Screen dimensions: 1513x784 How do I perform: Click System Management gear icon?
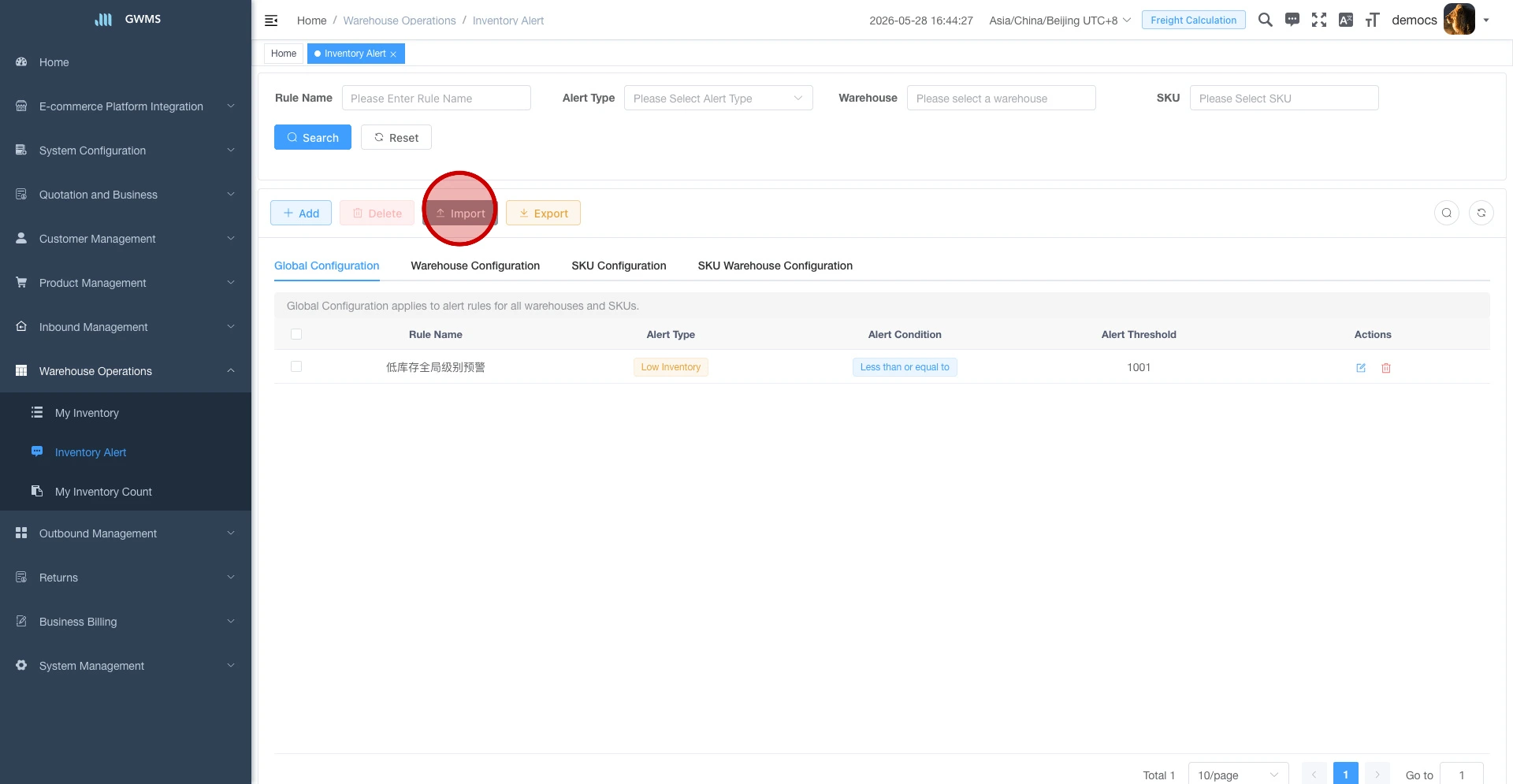(21, 665)
